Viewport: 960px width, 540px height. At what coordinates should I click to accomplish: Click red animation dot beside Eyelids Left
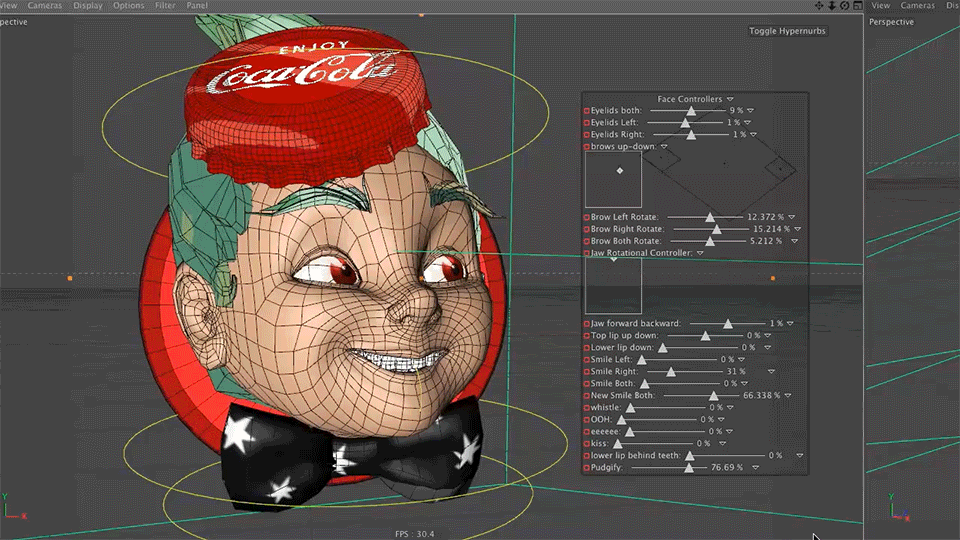point(587,122)
